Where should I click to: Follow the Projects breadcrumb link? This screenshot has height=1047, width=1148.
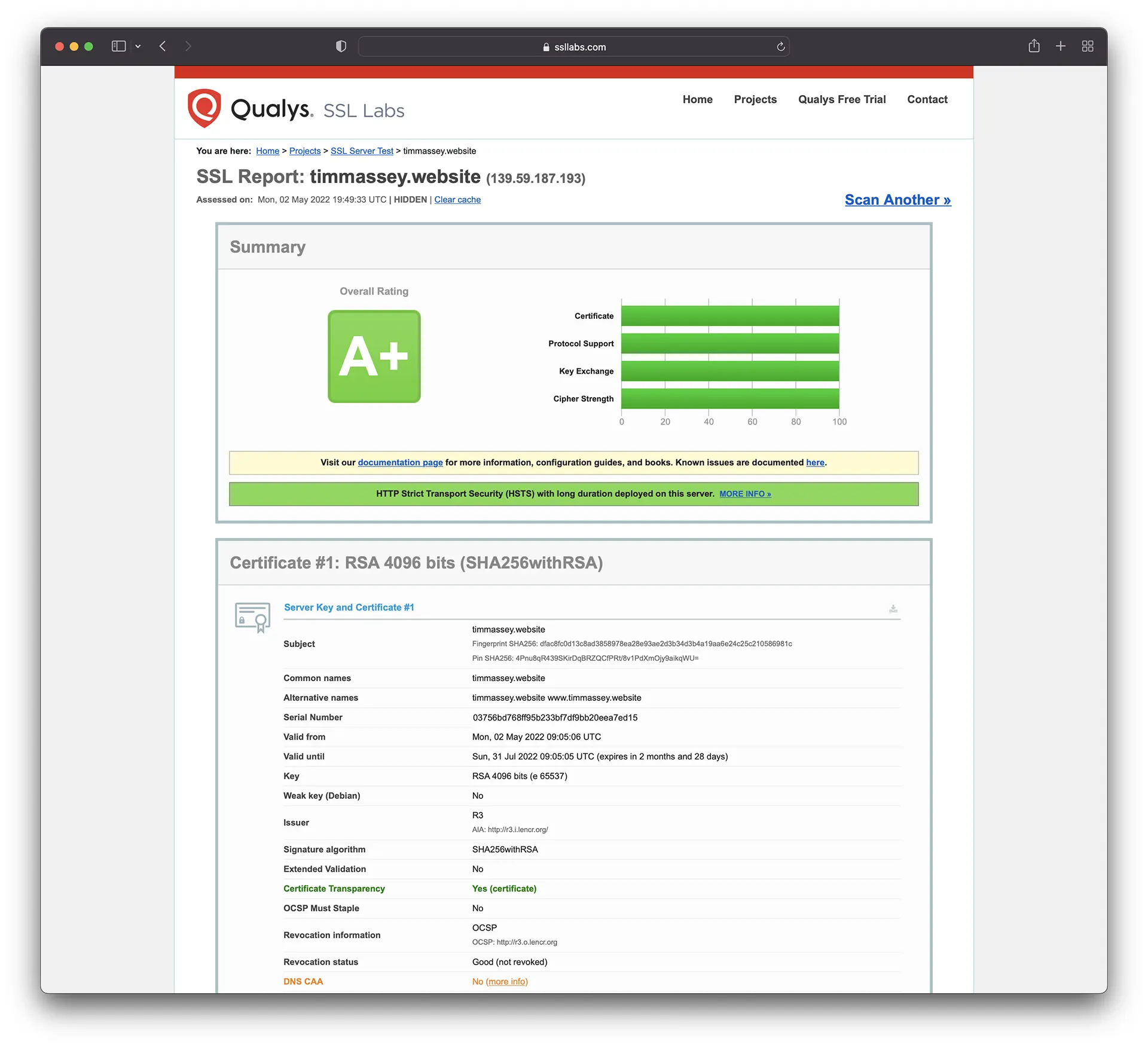pyautogui.click(x=305, y=151)
